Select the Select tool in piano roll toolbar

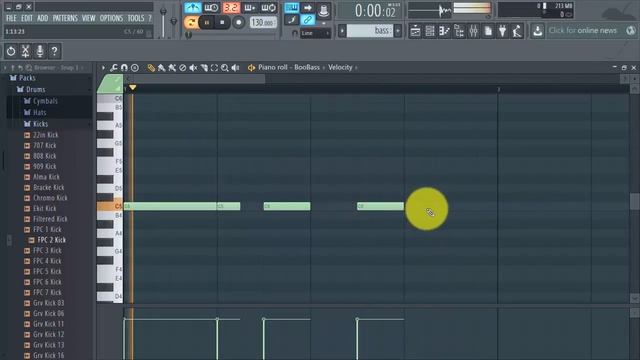214,68
